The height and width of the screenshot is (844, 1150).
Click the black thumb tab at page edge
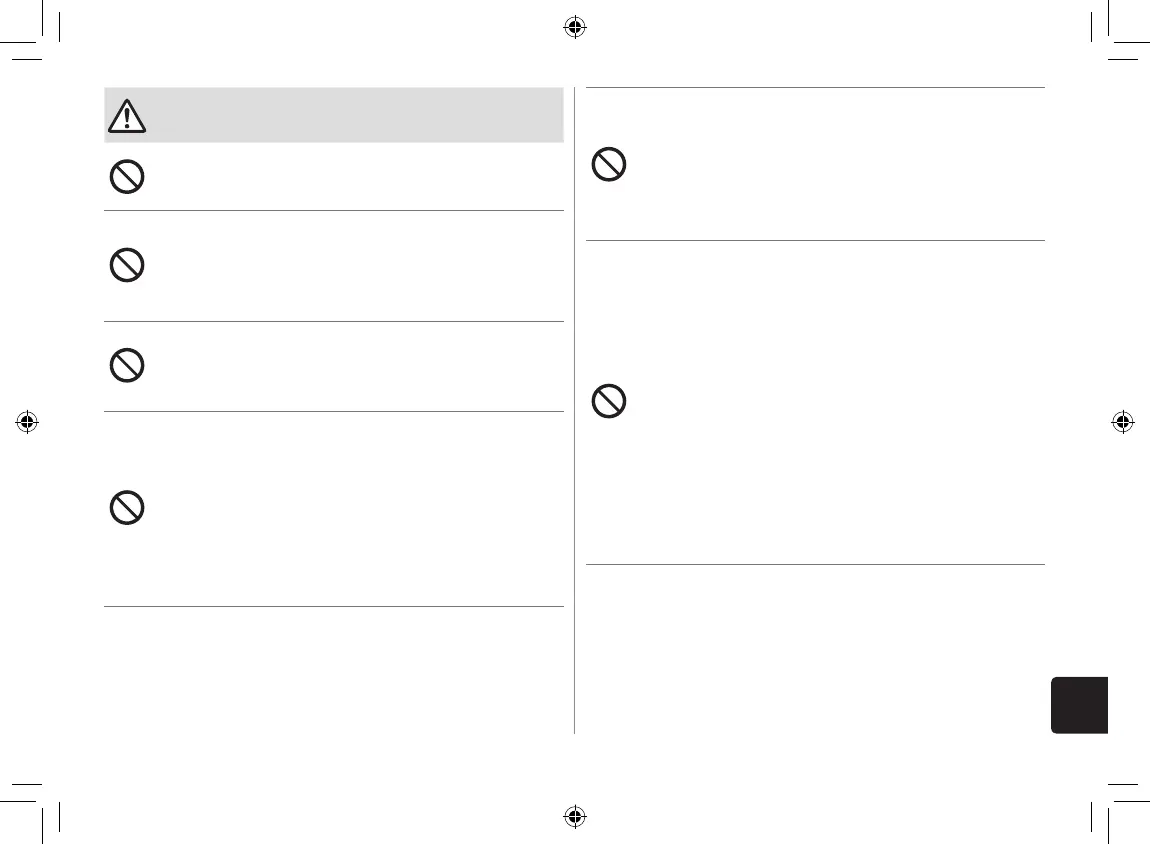point(1080,705)
